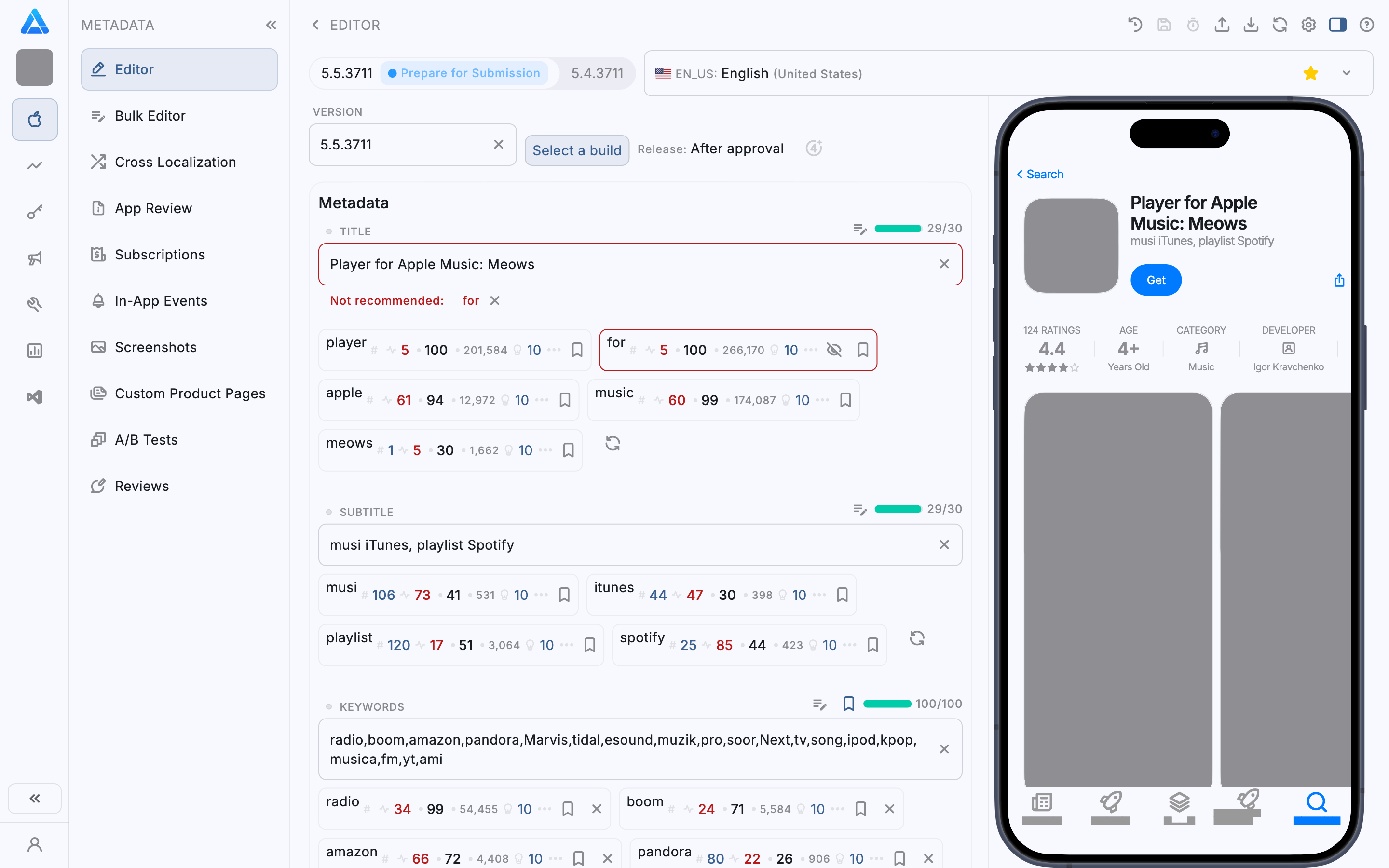Open bulk edit icon above Title field

(x=859, y=229)
